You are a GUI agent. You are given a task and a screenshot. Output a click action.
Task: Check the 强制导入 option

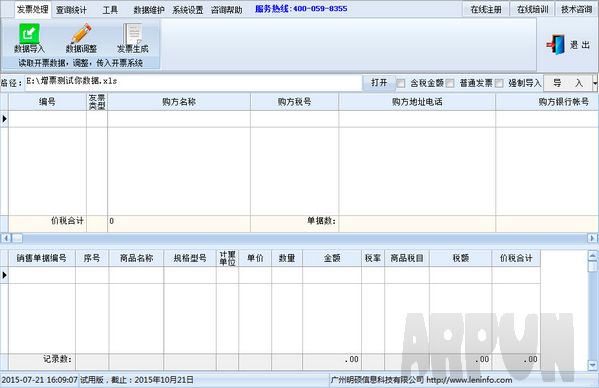(499, 83)
